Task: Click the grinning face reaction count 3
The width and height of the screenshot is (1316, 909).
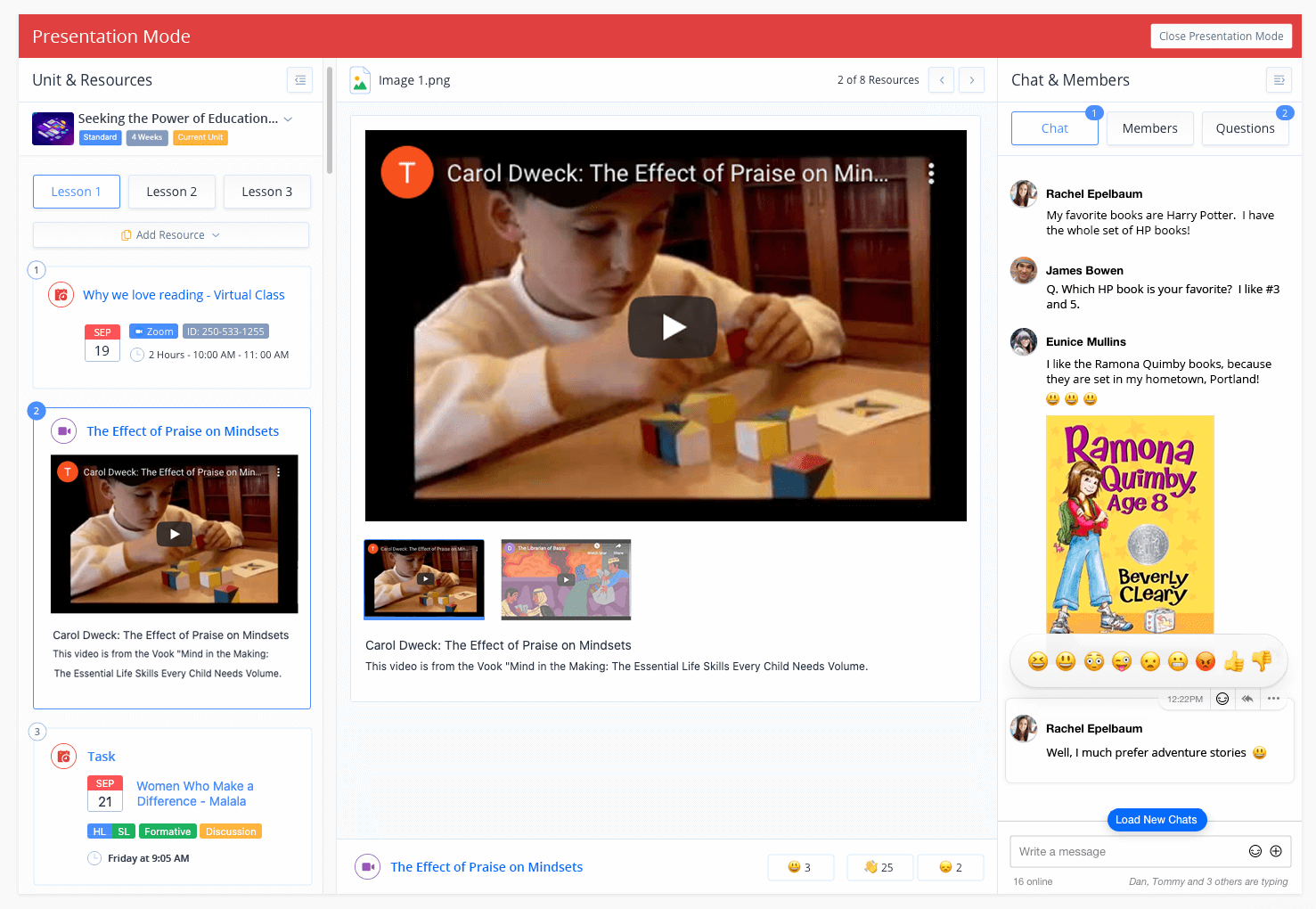Action: tap(801, 867)
